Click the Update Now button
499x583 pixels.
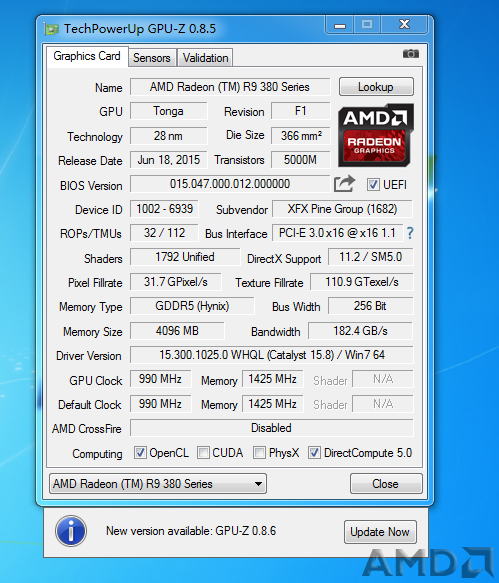(380, 532)
